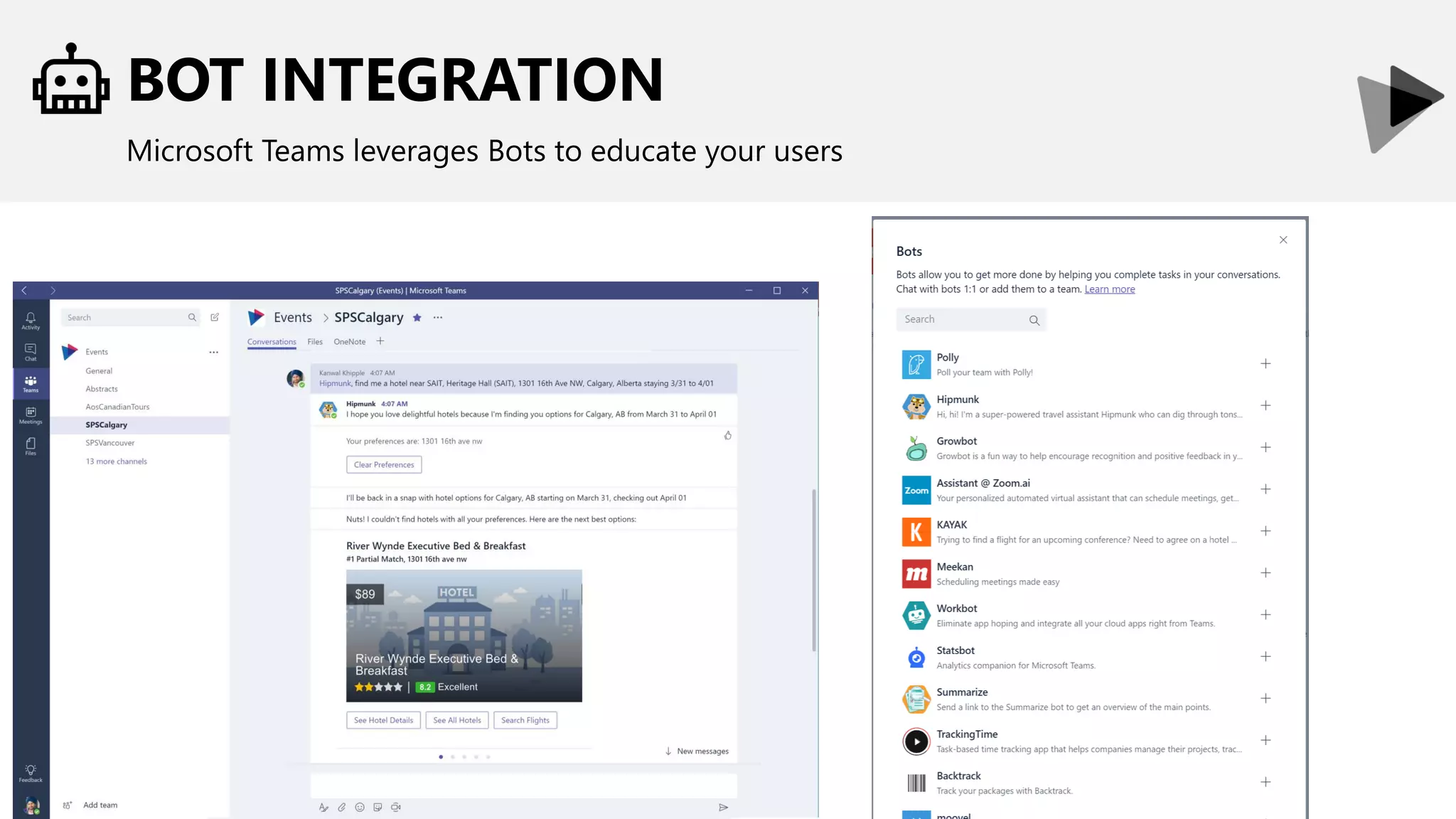Switch to the Conversations tab

point(272,342)
